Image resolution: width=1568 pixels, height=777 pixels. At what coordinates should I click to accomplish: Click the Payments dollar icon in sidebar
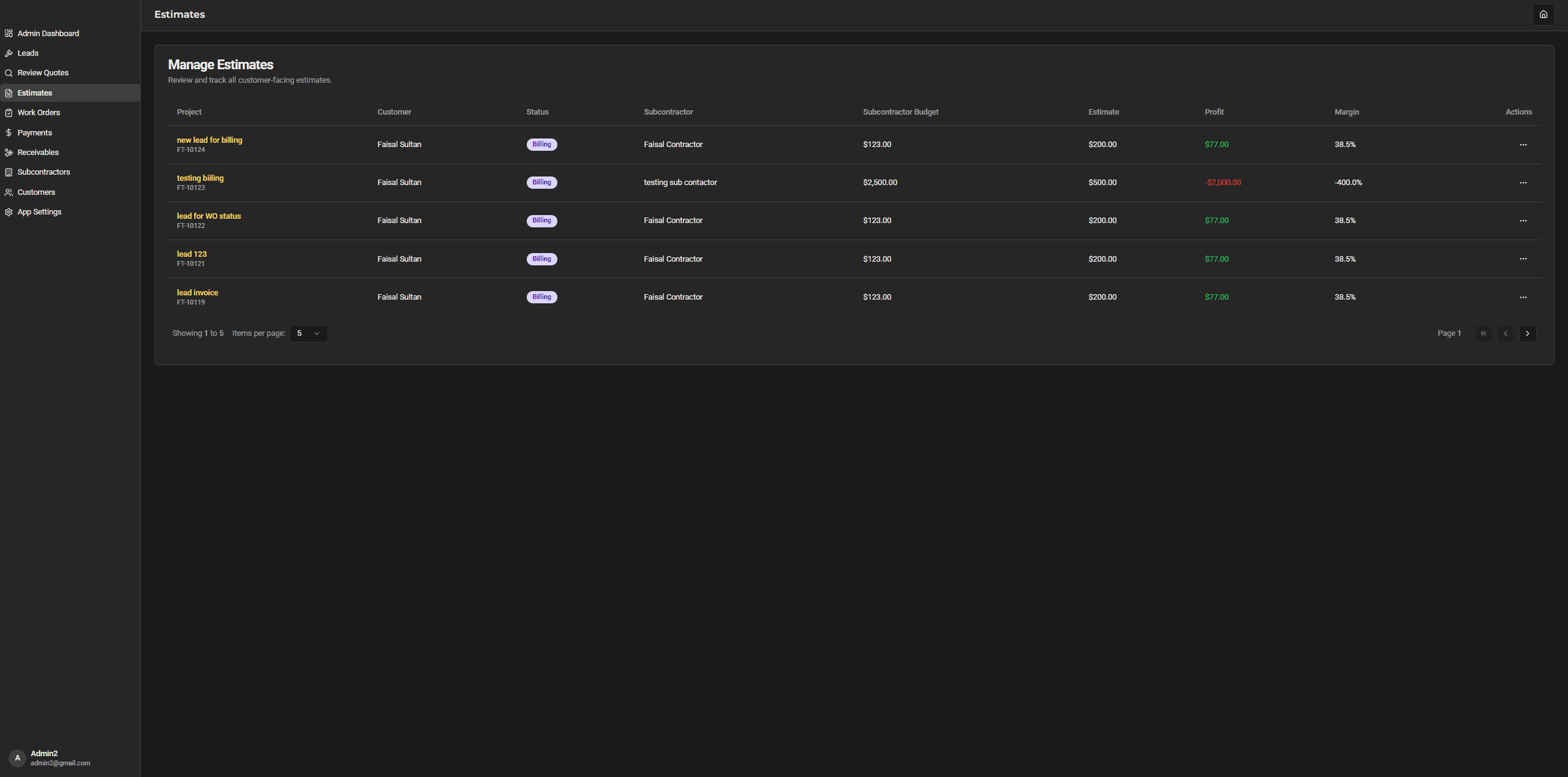(9, 132)
